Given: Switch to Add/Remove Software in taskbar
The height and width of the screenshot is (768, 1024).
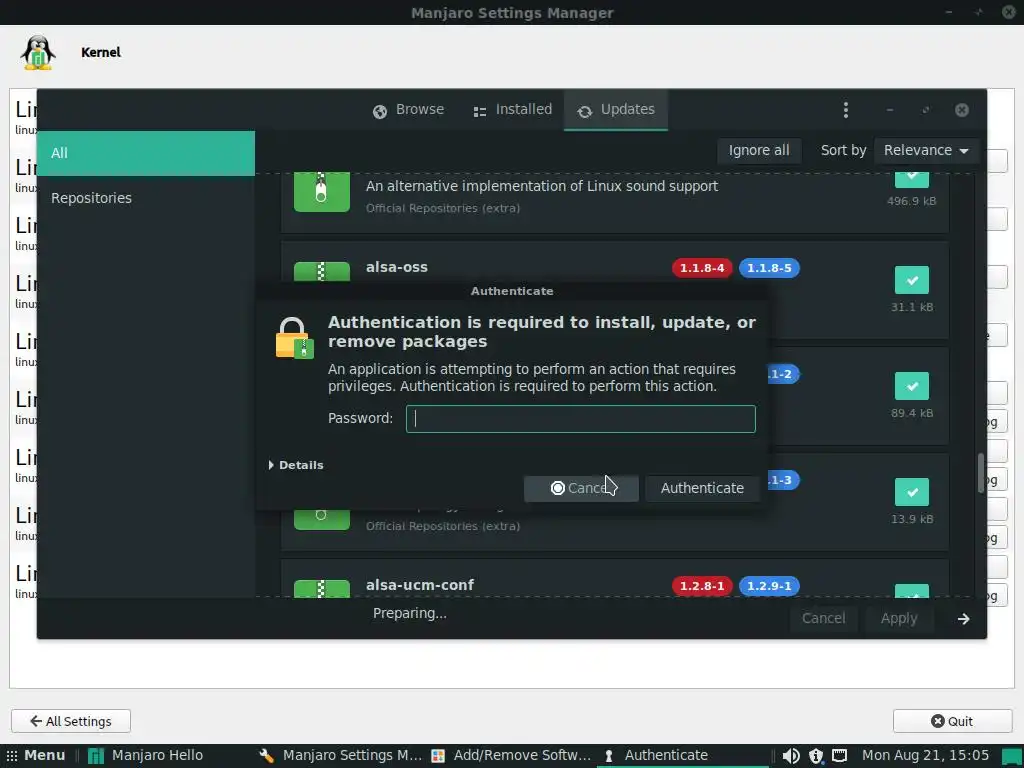Looking at the screenshot, I should 511,755.
